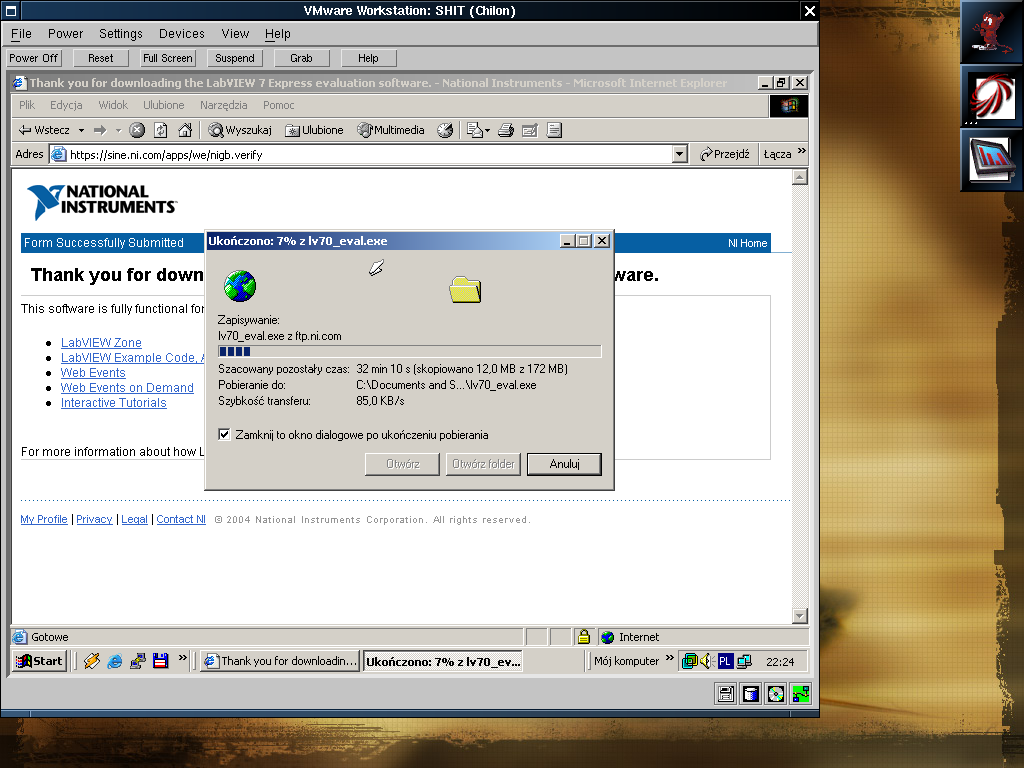Open the Narzędzia menu in Internet Explorer
Screen dimensions: 1024x768
coord(223,105)
